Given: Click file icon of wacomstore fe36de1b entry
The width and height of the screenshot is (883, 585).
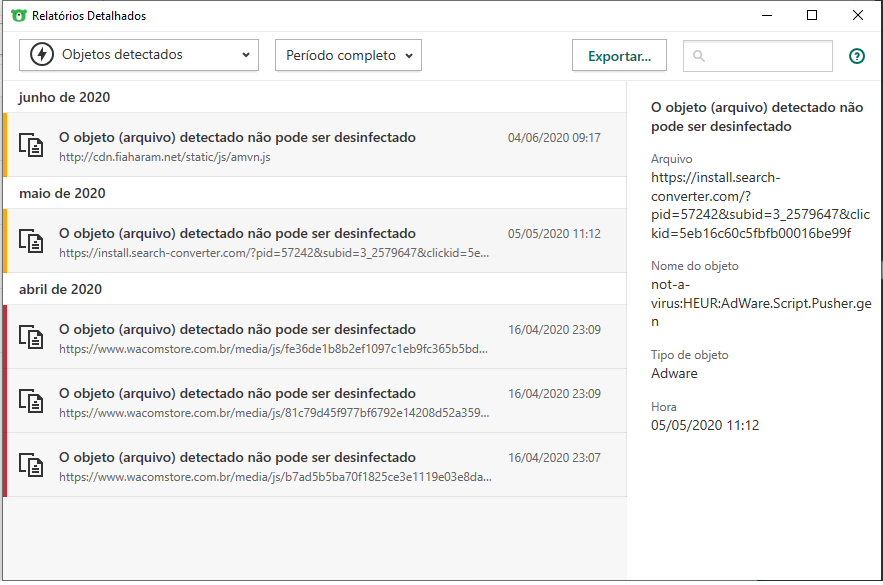Looking at the screenshot, I should pos(33,337).
